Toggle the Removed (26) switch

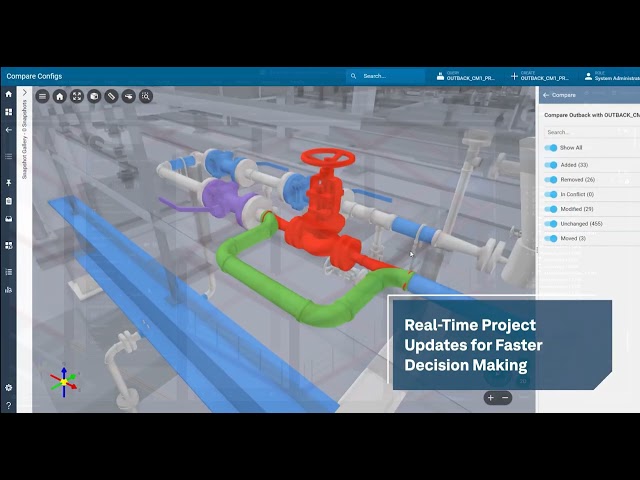(551, 180)
